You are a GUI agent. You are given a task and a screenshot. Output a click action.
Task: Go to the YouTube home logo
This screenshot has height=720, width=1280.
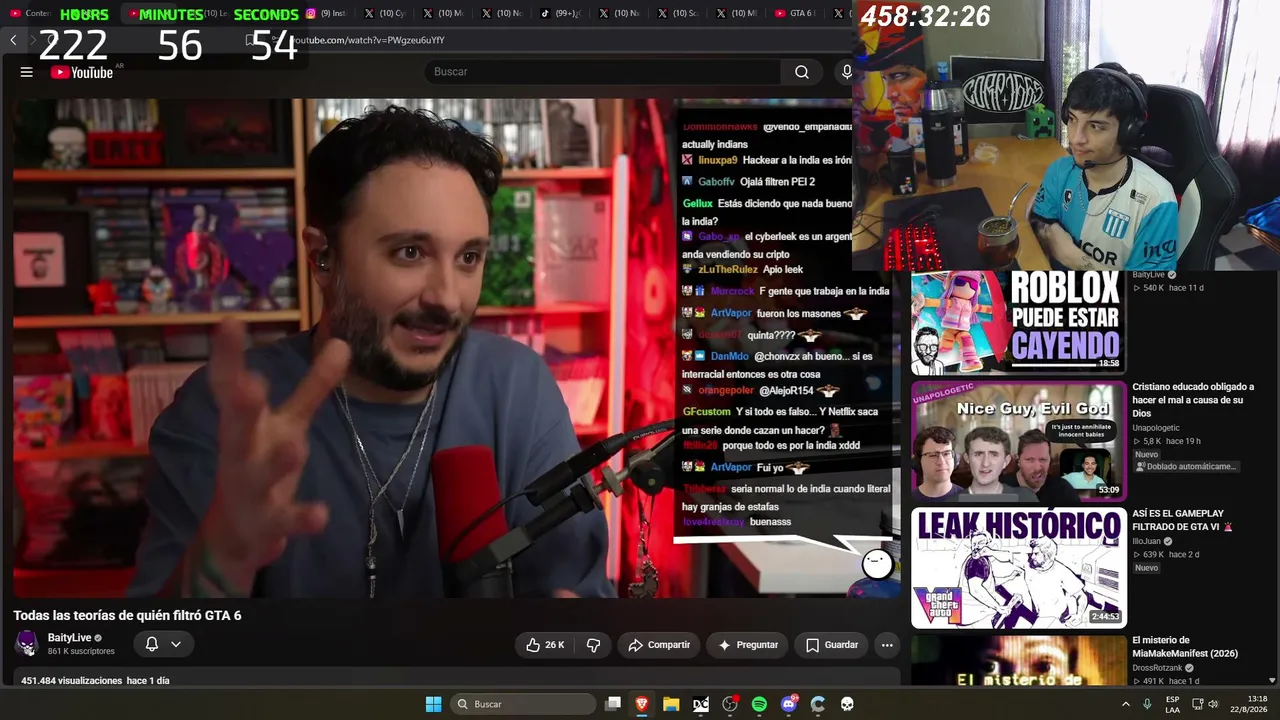tap(82, 72)
